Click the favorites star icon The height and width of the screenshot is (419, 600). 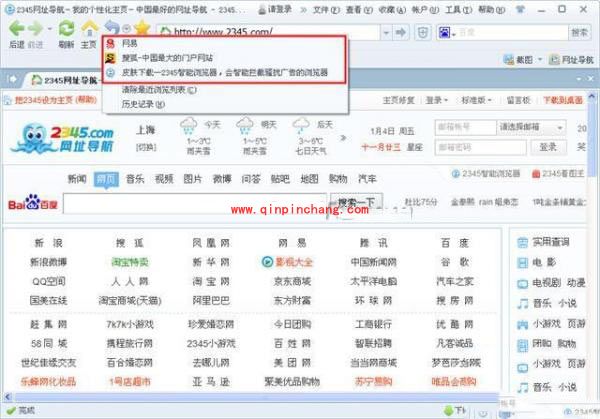[142, 27]
